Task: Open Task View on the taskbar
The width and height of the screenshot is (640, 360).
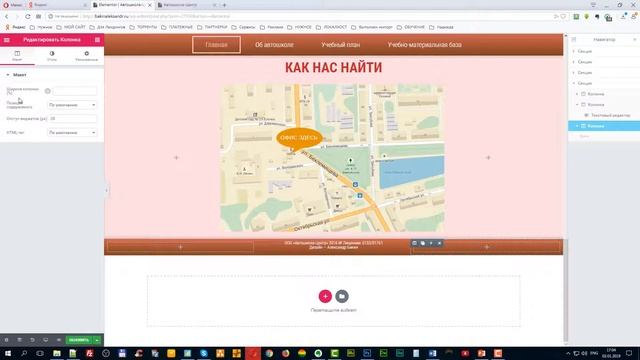Action: click(40, 353)
